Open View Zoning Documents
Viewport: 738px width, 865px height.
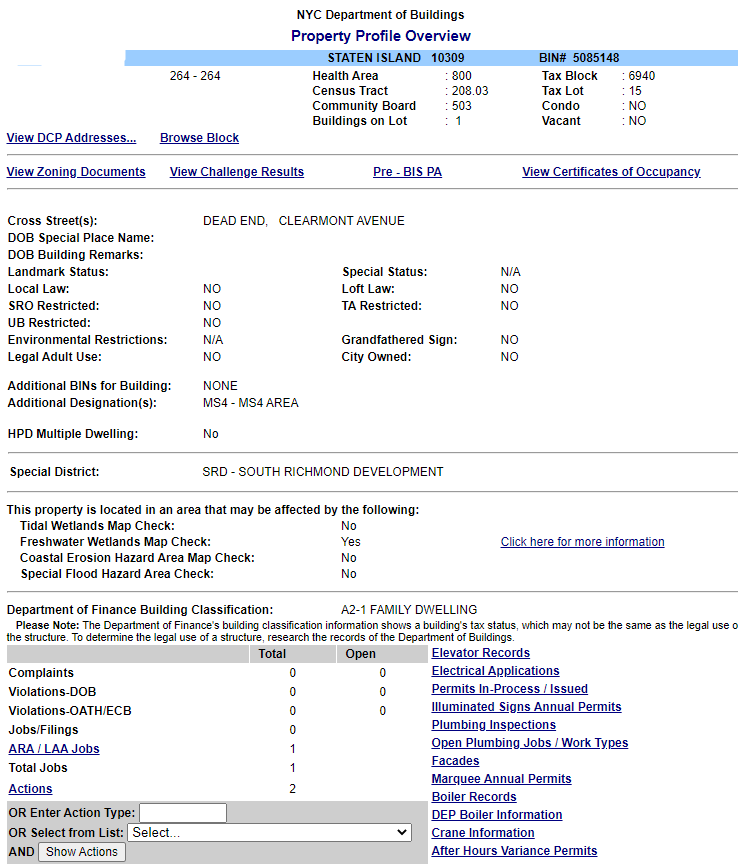pos(76,172)
